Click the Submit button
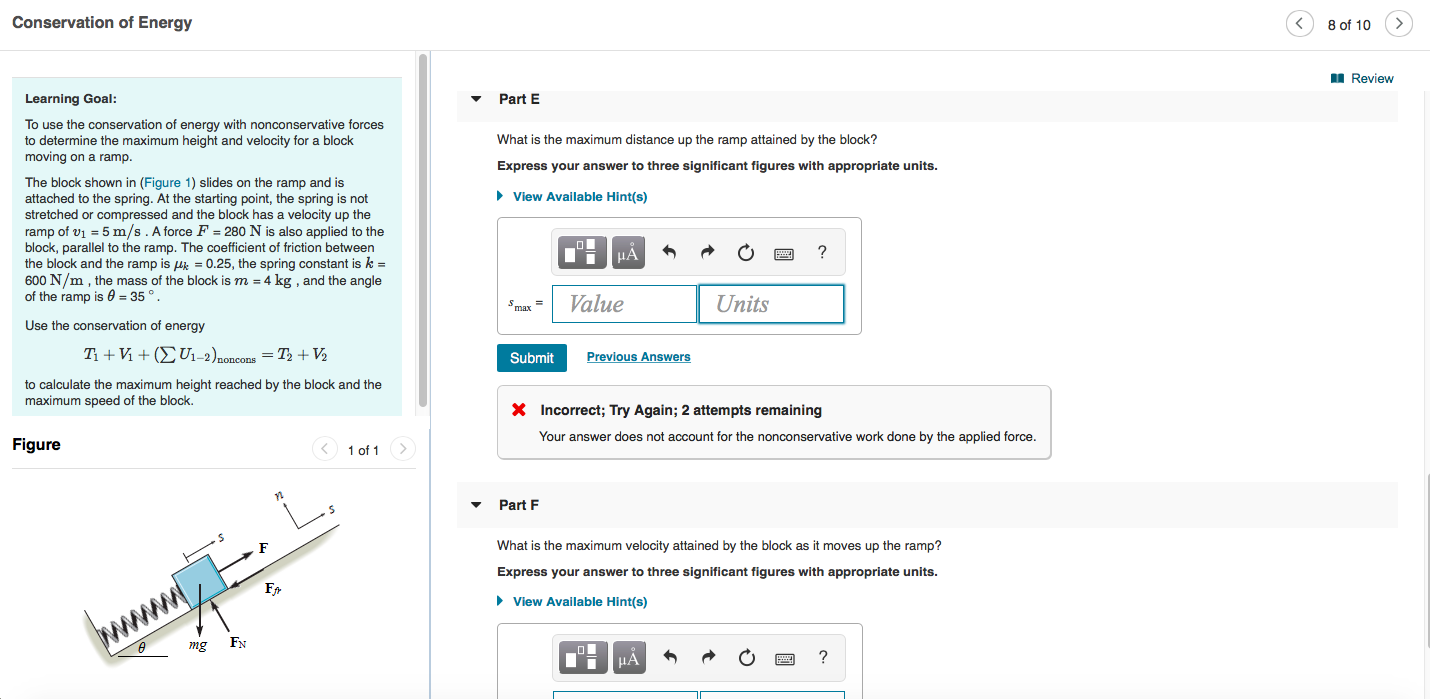This screenshot has width=1430, height=699. [531, 357]
